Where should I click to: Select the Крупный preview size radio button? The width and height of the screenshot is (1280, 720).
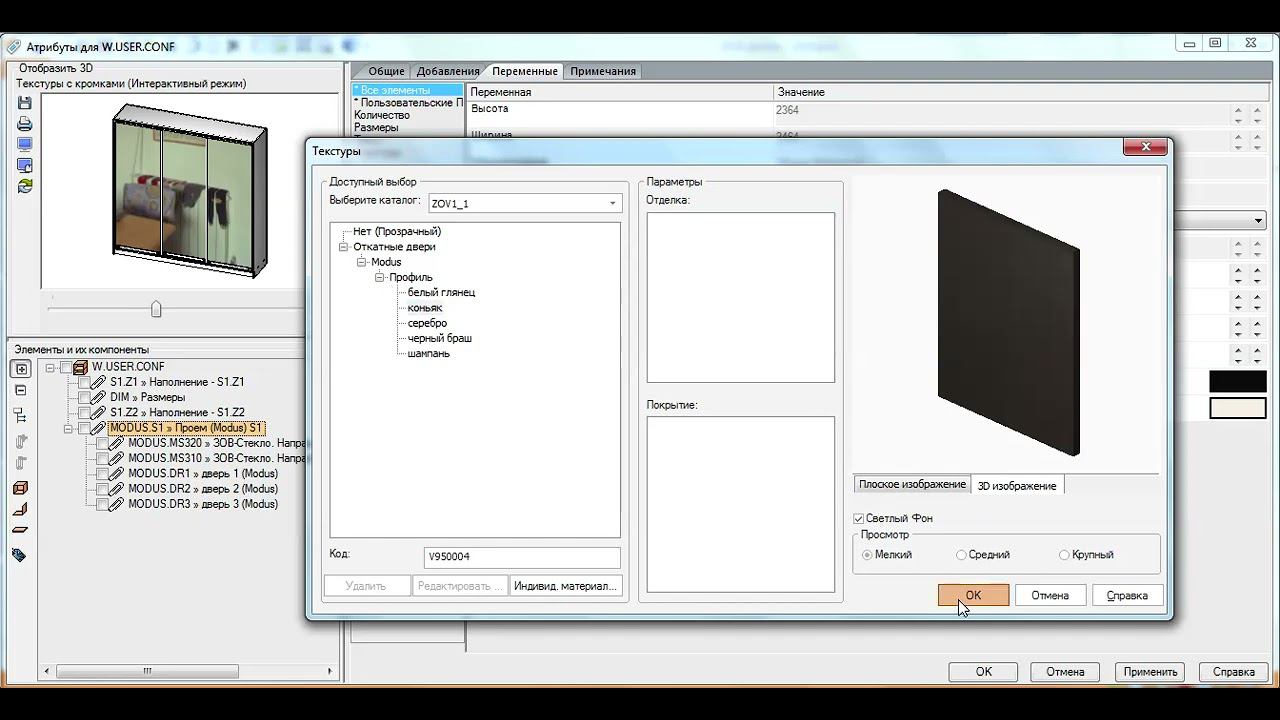coord(1064,555)
